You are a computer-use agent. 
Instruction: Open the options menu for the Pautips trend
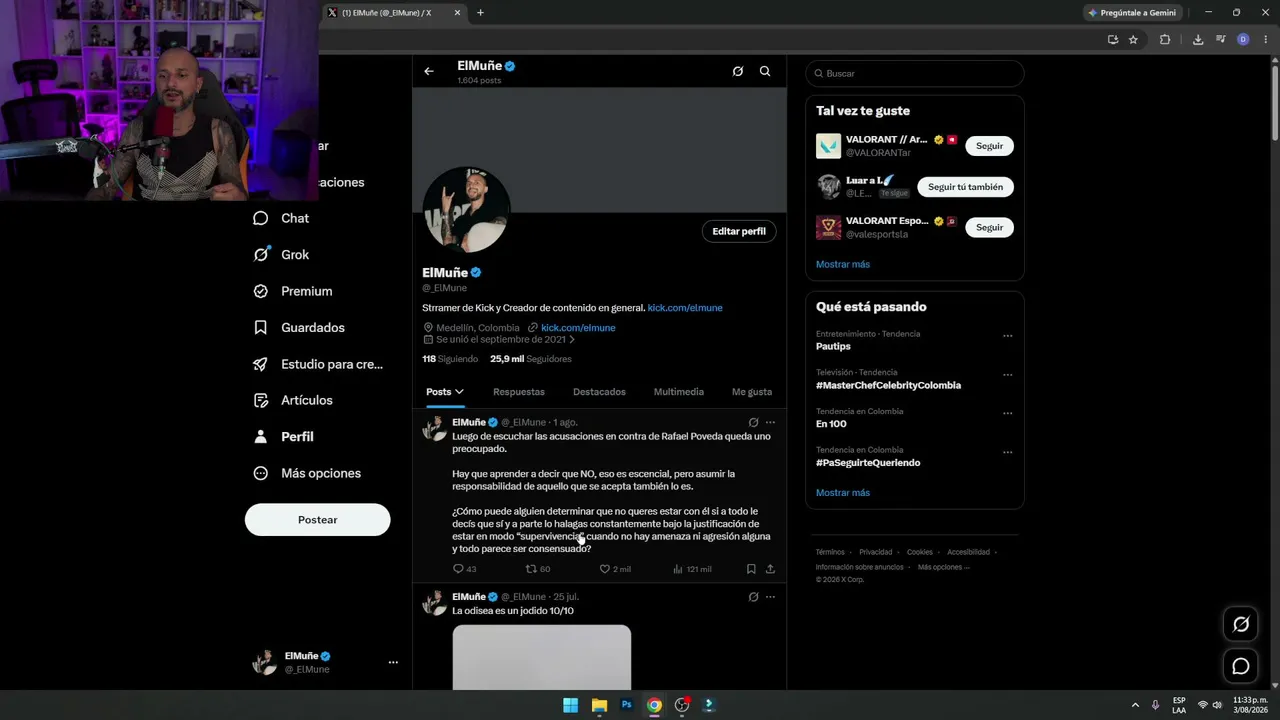1007,336
